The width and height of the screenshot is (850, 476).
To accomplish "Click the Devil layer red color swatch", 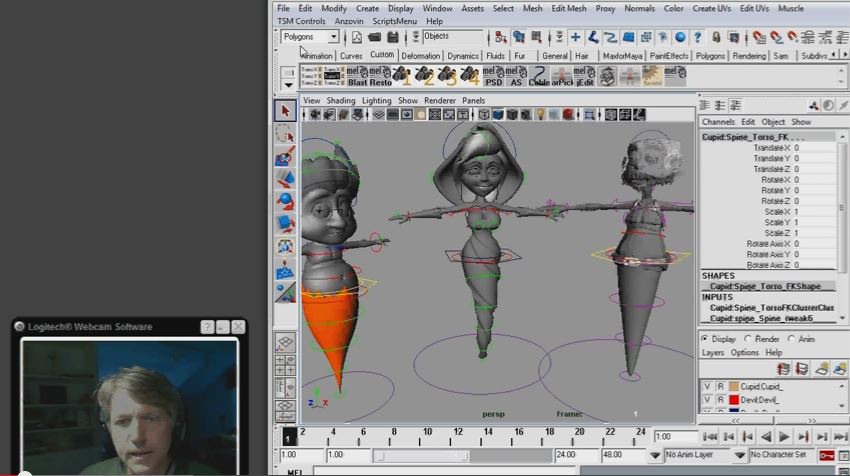I will coord(733,400).
